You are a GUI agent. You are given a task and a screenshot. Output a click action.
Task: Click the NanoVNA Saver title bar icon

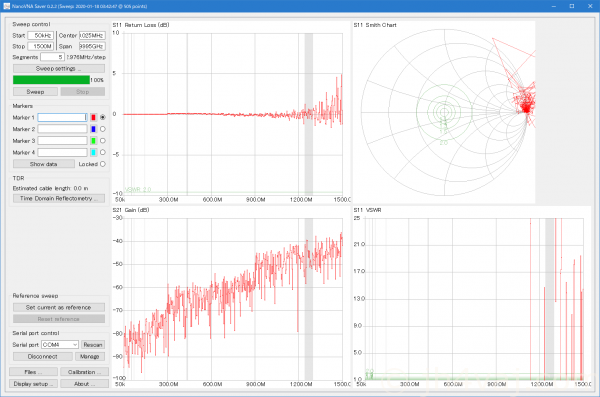click(6, 6)
